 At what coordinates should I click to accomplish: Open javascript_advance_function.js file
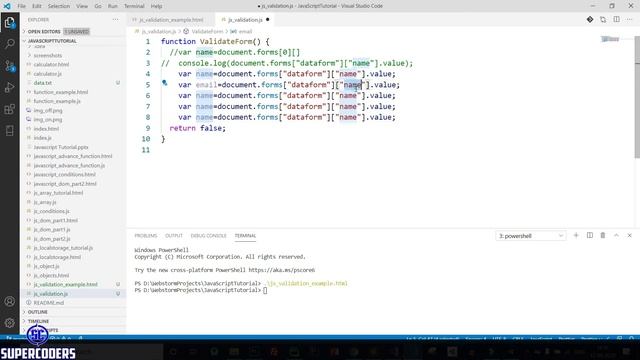(69, 165)
